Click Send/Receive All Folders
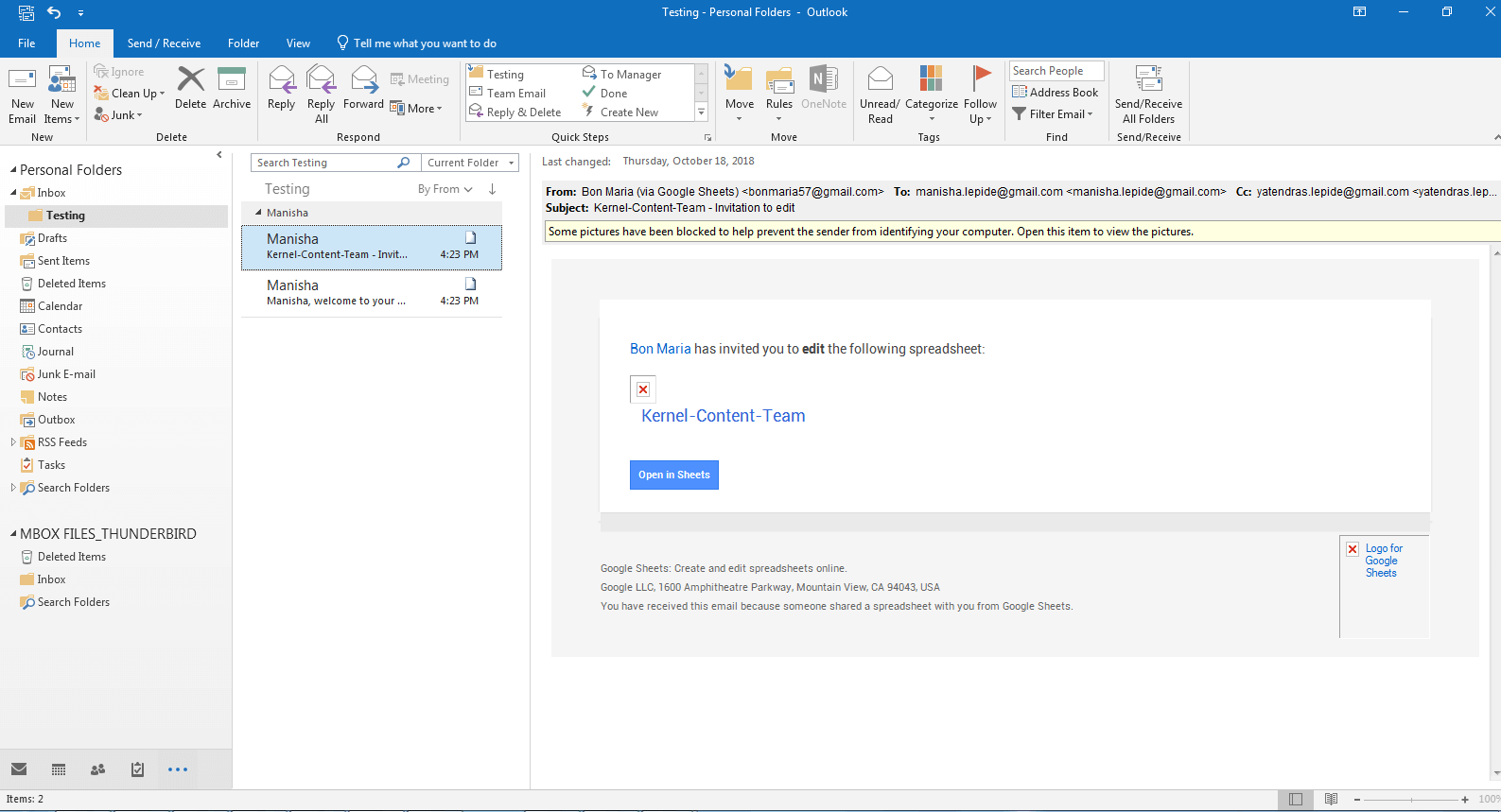Screen dimensions: 1501x812 [1148, 95]
